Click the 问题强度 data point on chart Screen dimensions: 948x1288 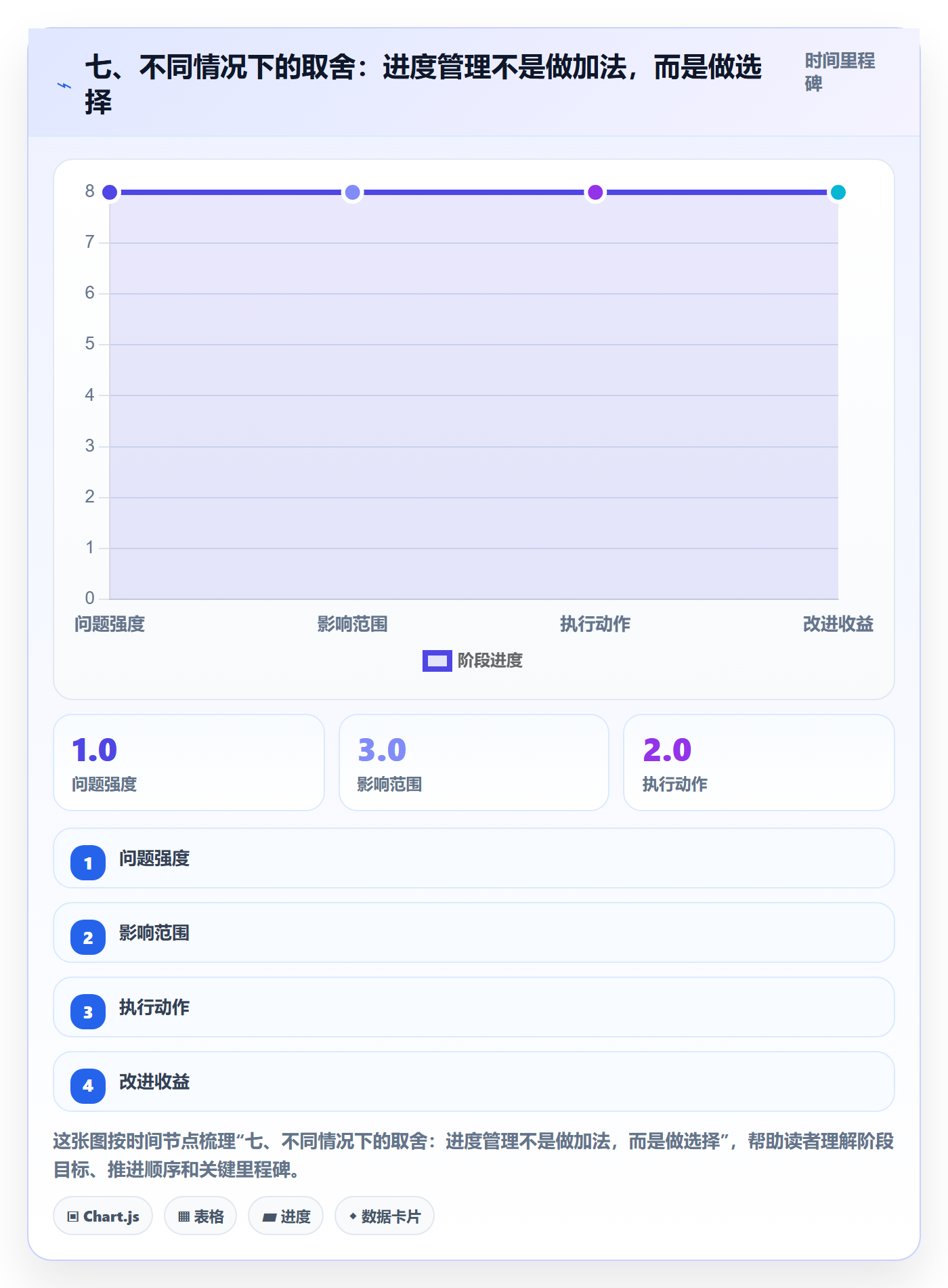click(x=110, y=192)
